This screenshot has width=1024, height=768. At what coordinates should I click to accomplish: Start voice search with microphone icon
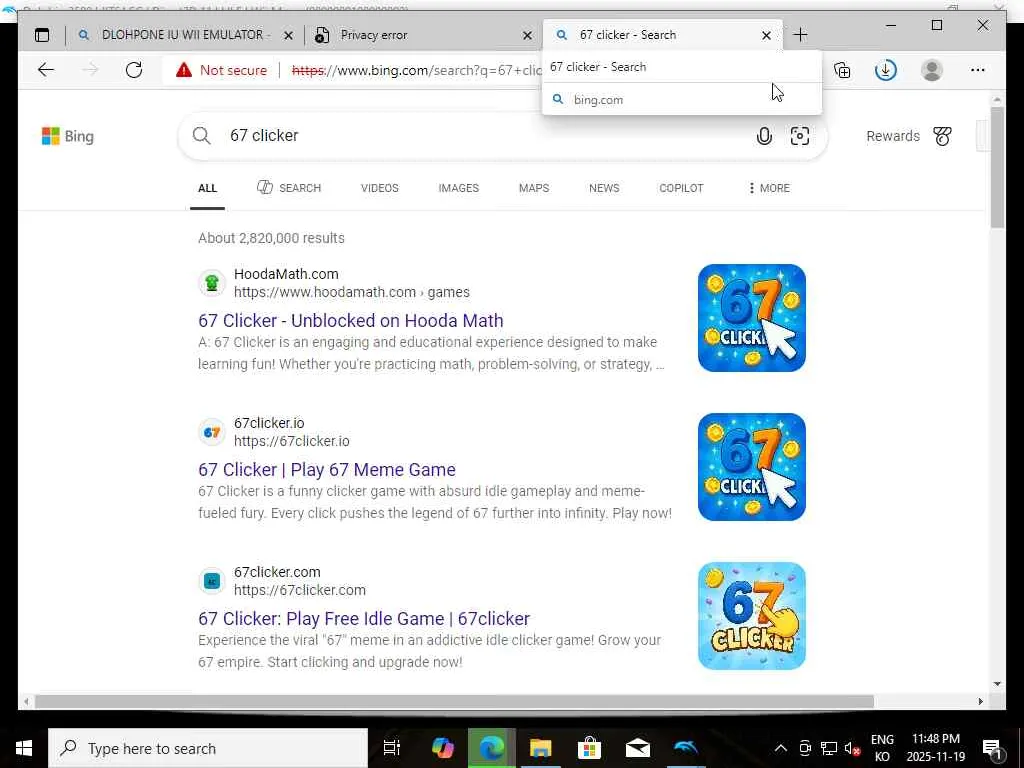point(764,136)
